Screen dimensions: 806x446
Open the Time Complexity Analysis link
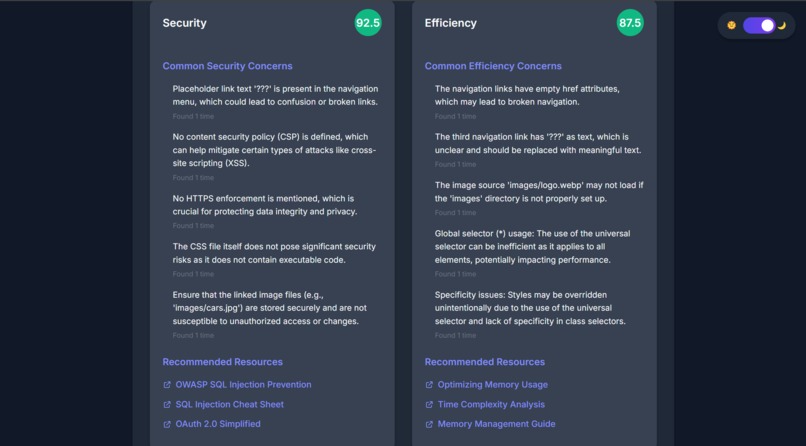[x=491, y=404]
